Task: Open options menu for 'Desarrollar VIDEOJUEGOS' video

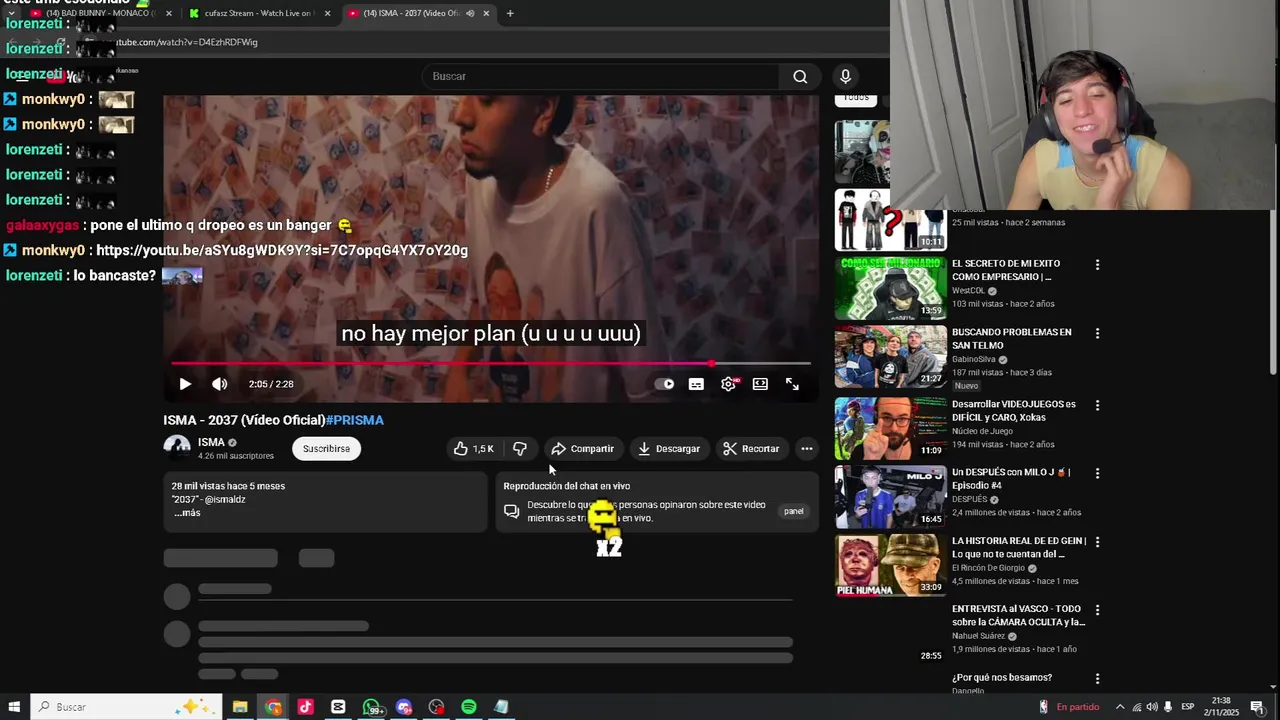Action: tap(1097, 405)
